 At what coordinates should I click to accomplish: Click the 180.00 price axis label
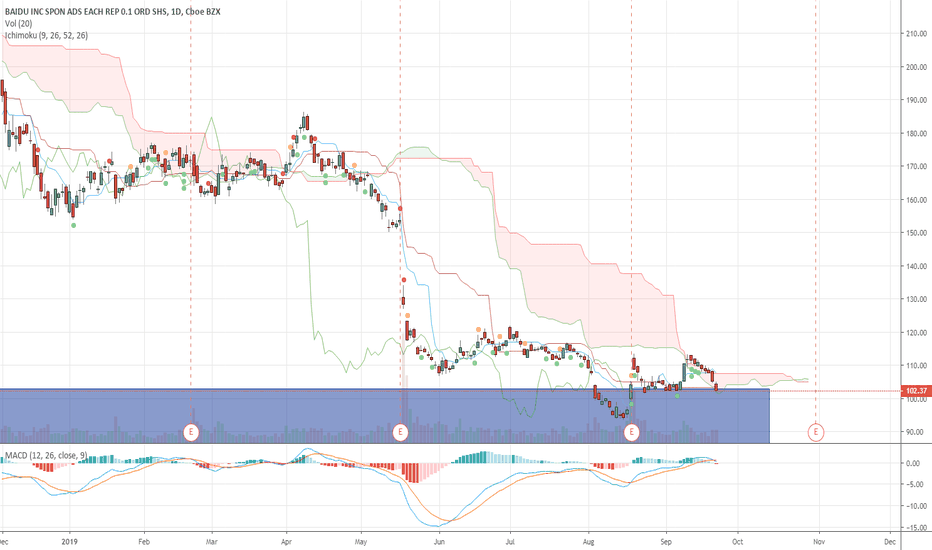[917, 134]
